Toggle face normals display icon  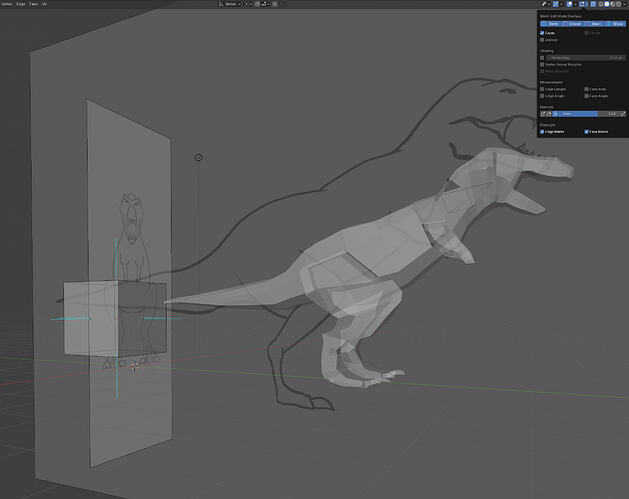(x=556, y=114)
